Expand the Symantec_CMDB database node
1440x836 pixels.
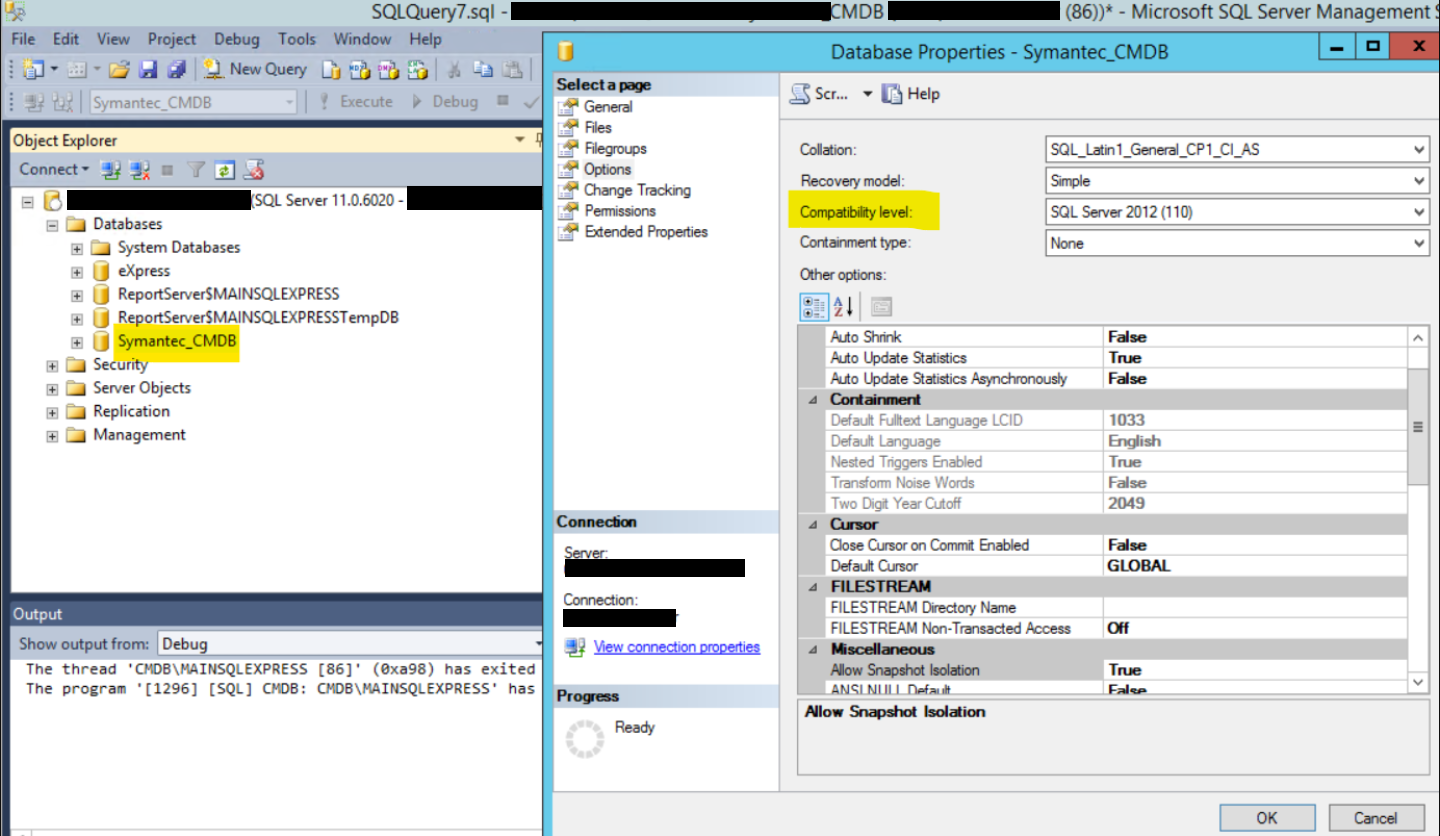click(x=77, y=342)
